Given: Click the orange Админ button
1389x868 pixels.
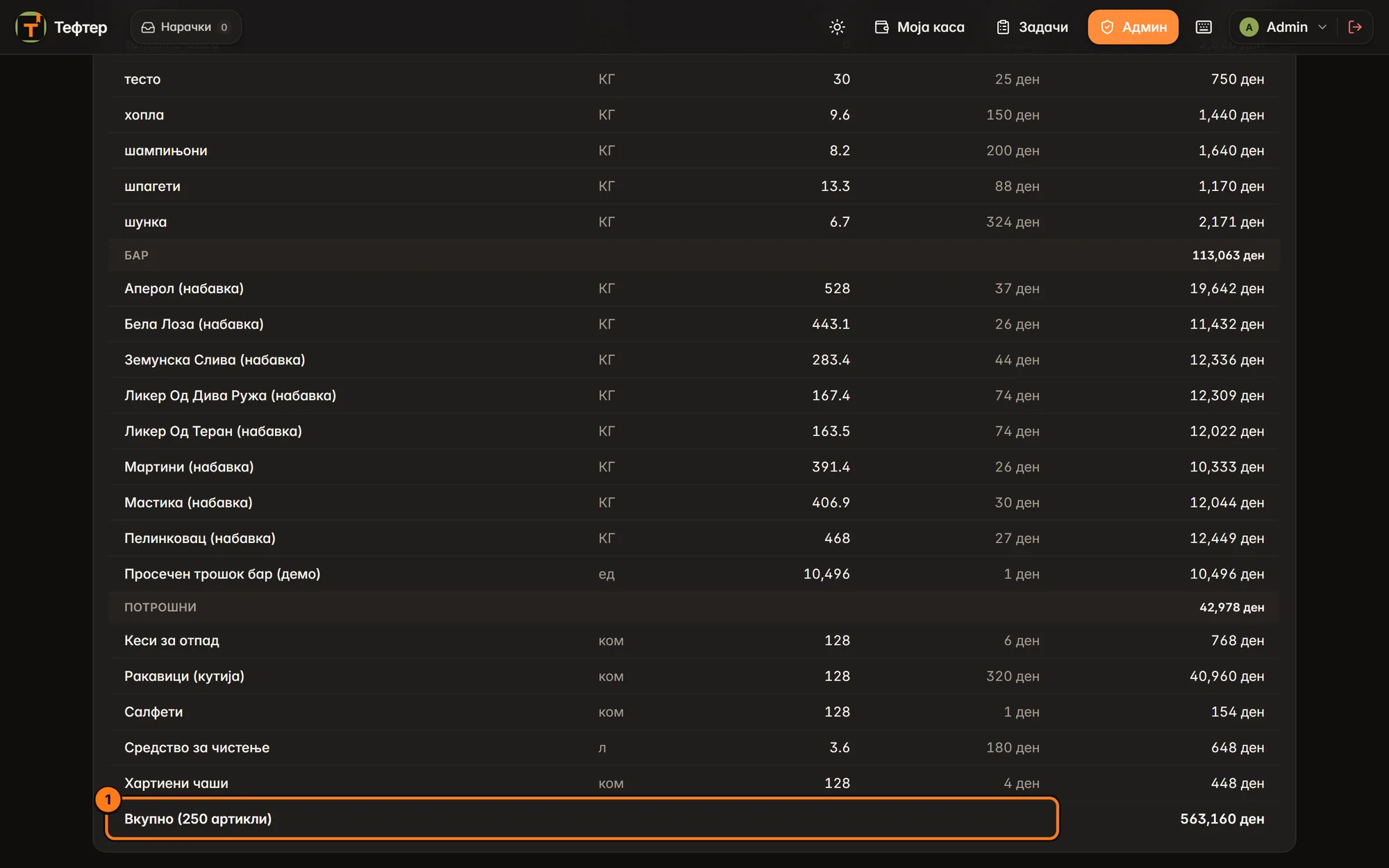Looking at the screenshot, I should [1133, 27].
